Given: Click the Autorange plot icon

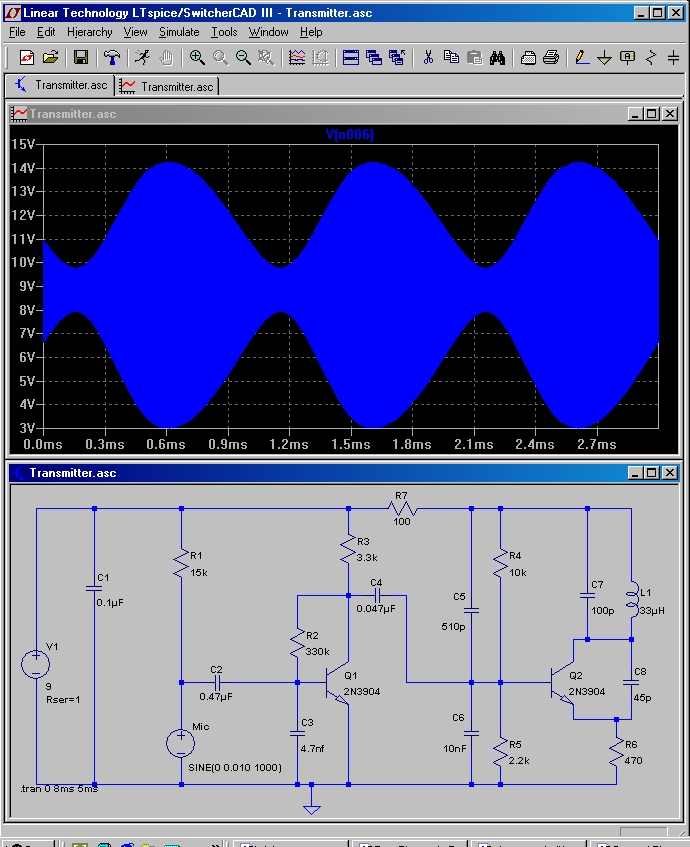Looking at the screenshot, I should click(x=297, y=57).
